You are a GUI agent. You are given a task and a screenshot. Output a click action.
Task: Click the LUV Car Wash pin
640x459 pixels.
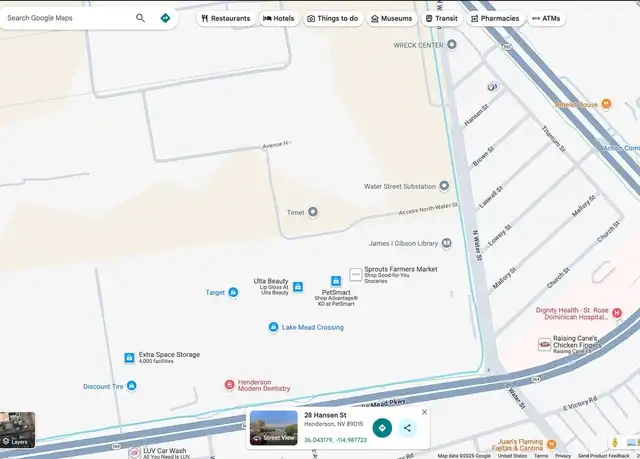[134, 452]
